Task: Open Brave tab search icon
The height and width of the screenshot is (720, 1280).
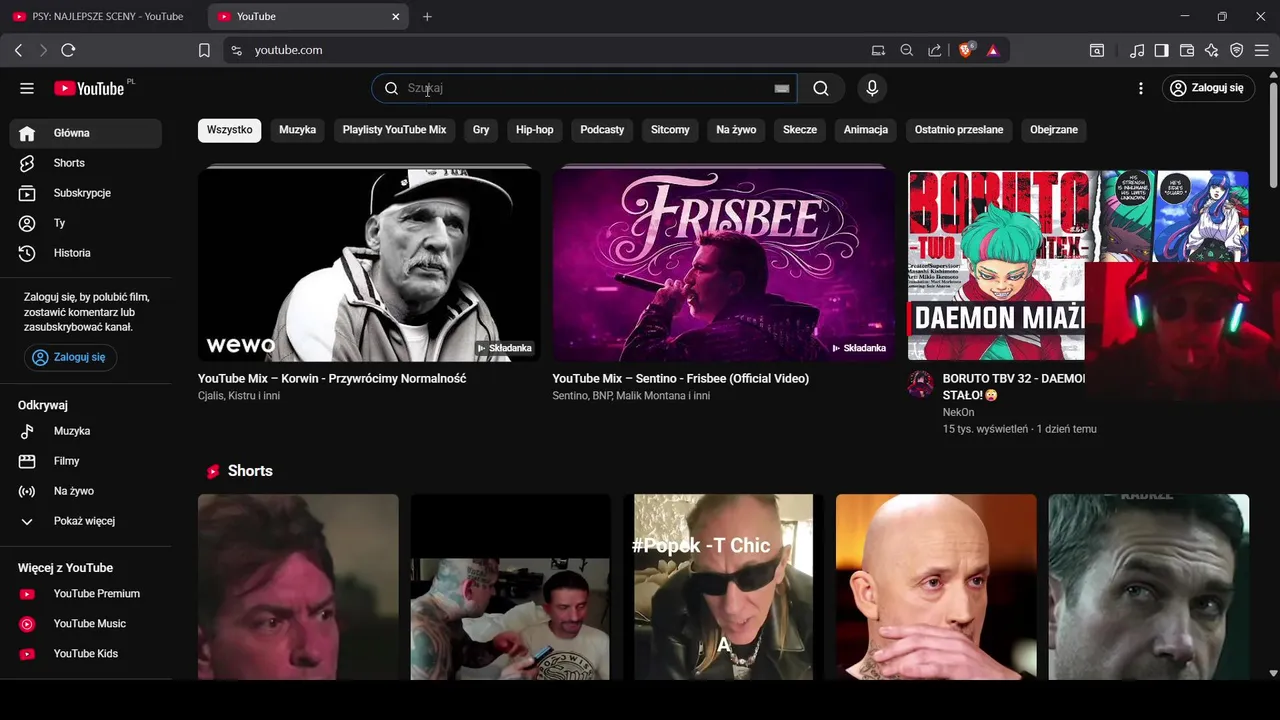Action: coord(1097,50)
